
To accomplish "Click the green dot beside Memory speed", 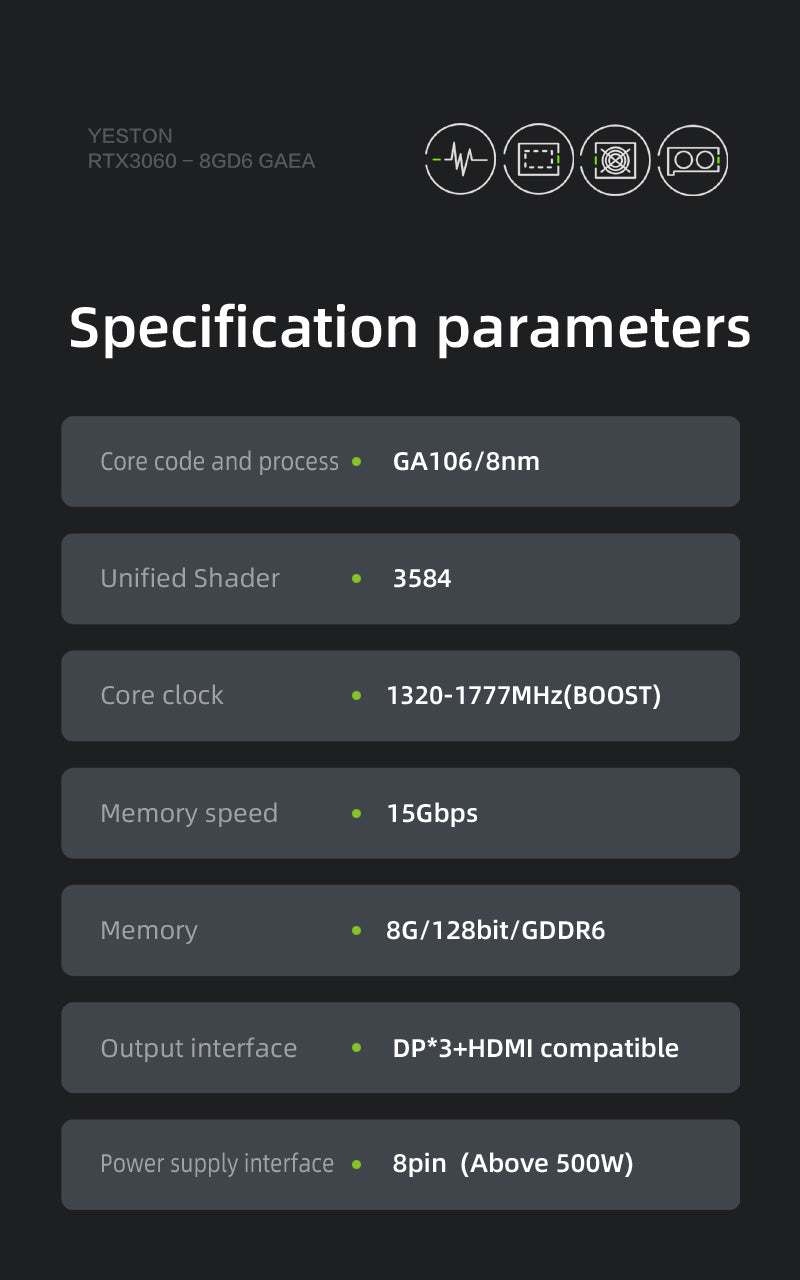I will coord(357,813).
